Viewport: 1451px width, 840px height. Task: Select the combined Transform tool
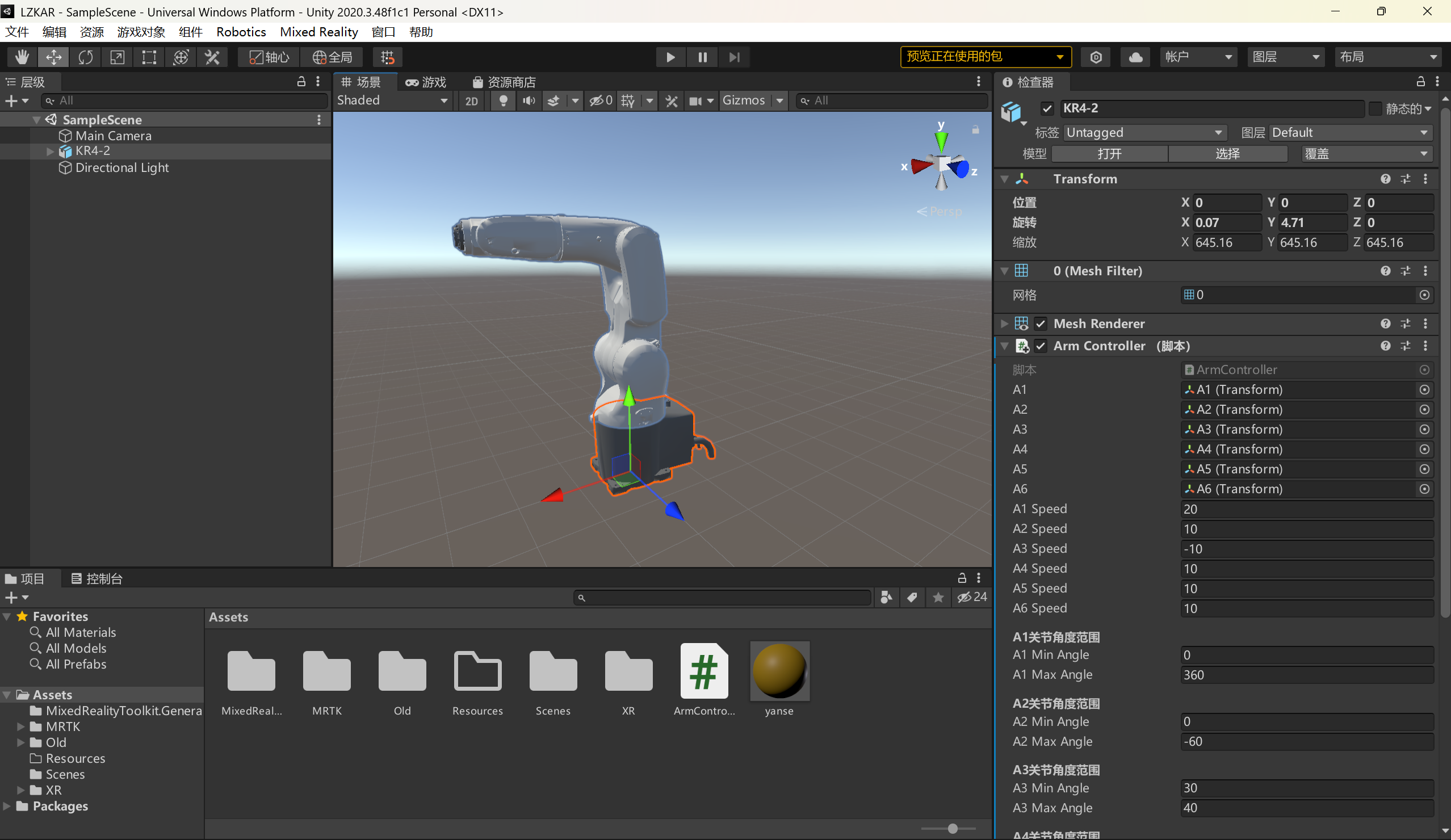pos(181,57)
